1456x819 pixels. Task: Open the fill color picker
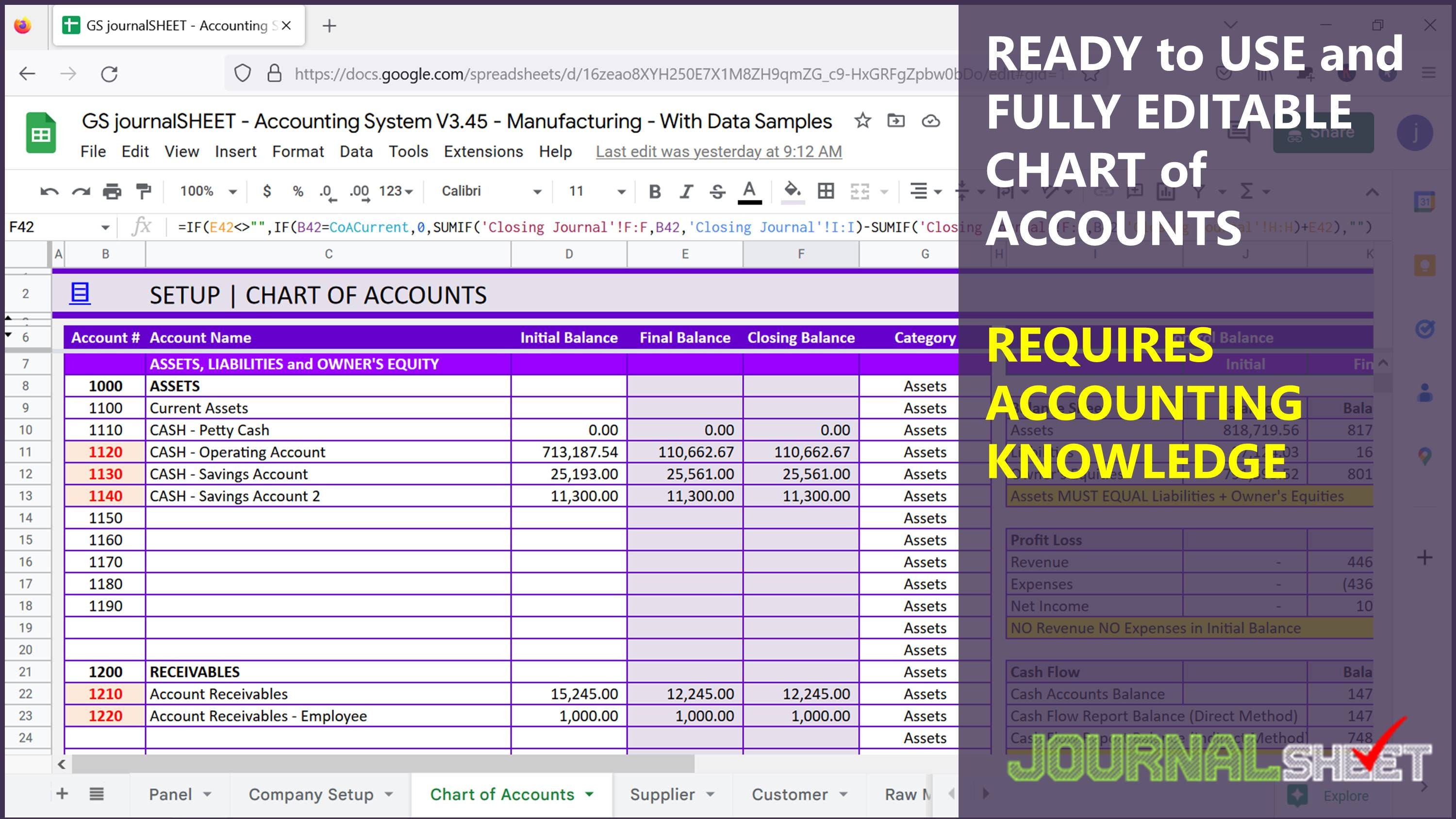[793, 192]
